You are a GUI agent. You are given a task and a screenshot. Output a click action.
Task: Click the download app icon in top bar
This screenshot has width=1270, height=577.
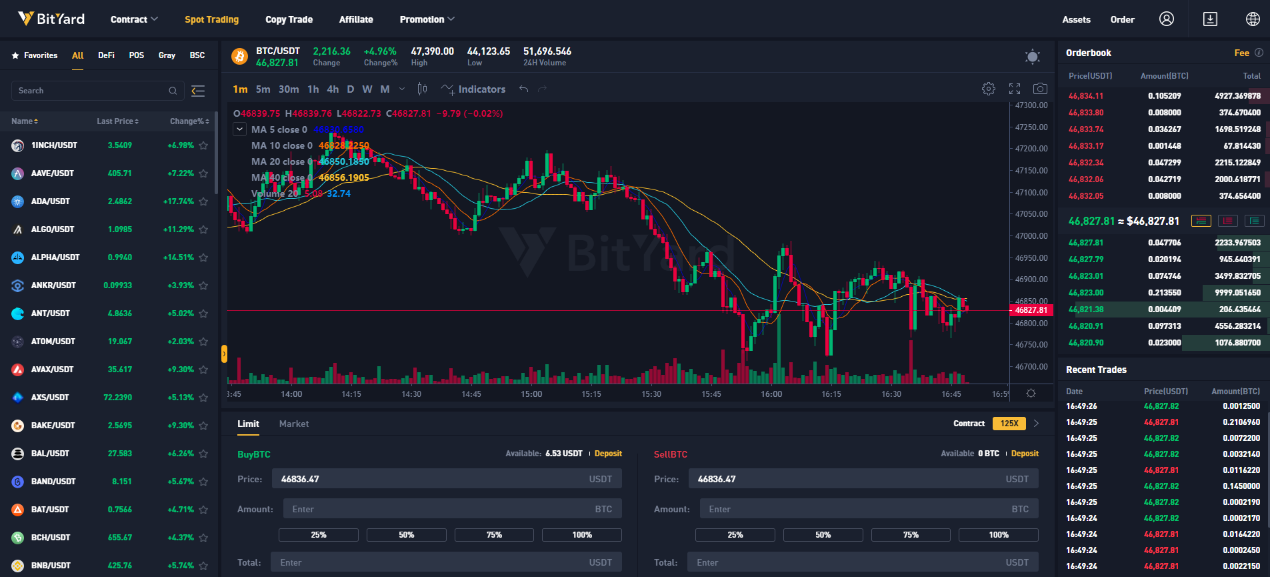(x=1211, y=18)
